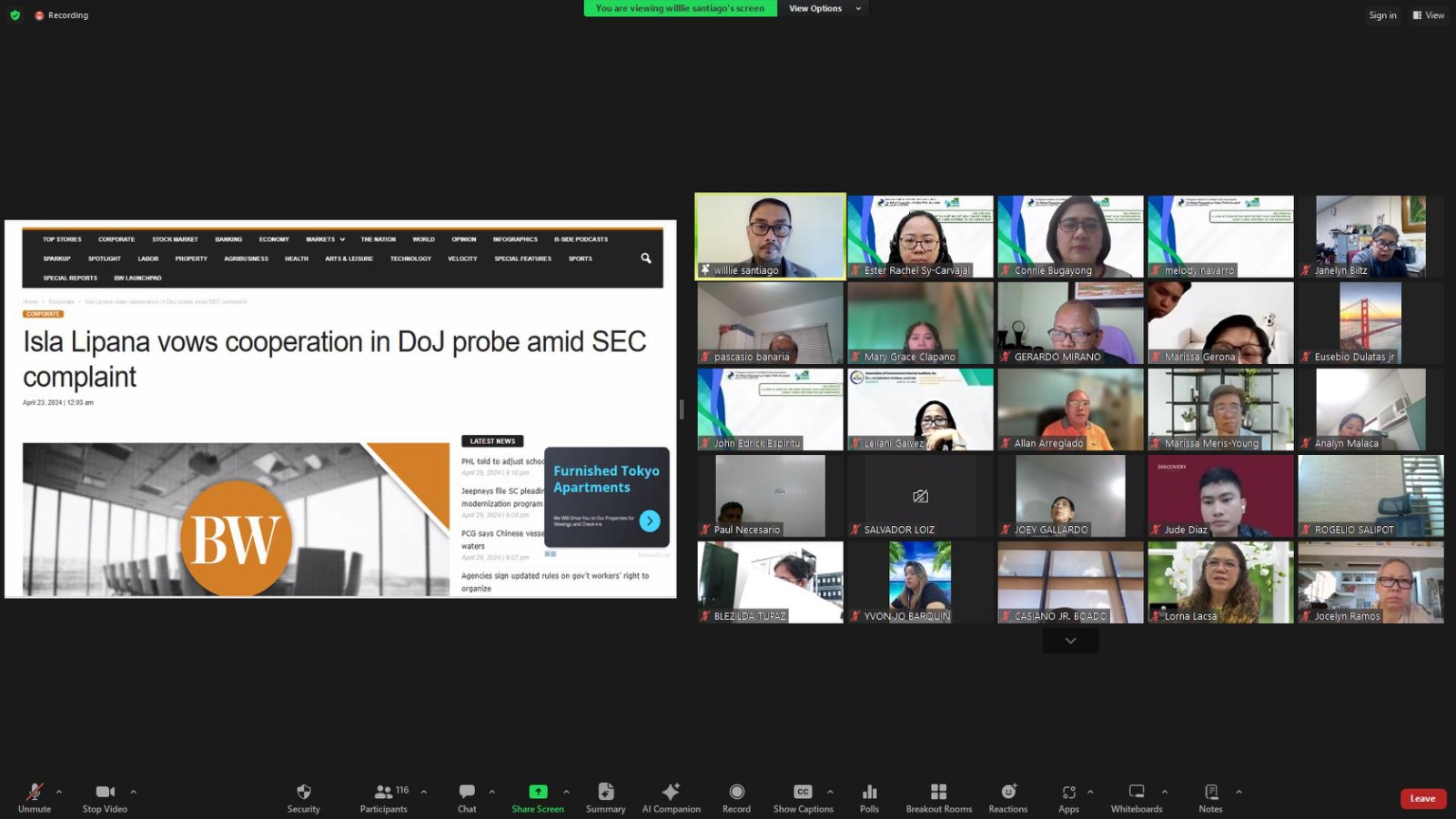Click the LATEST NEWS label
The image size is (1456, 819).
click(492, 441)
